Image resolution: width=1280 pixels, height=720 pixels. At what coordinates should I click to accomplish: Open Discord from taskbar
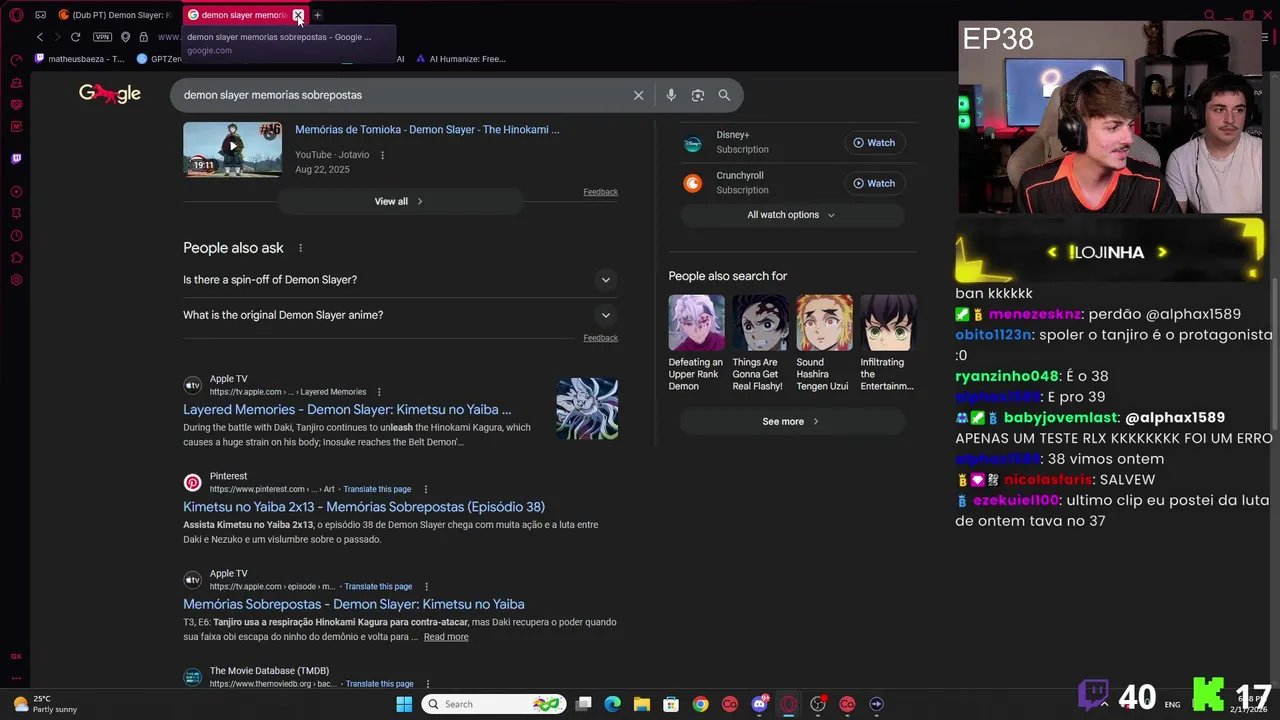pos(760,704)
